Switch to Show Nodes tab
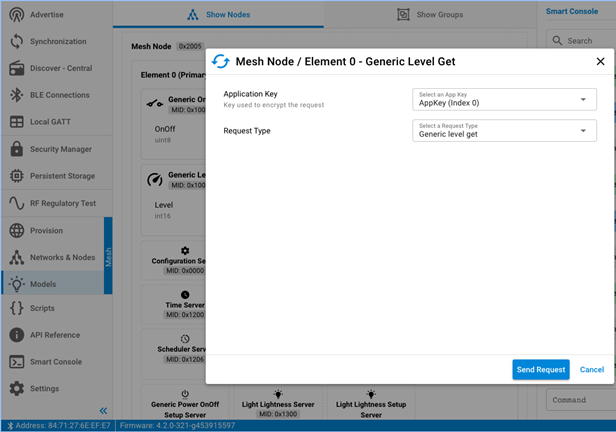 (218, 15)
